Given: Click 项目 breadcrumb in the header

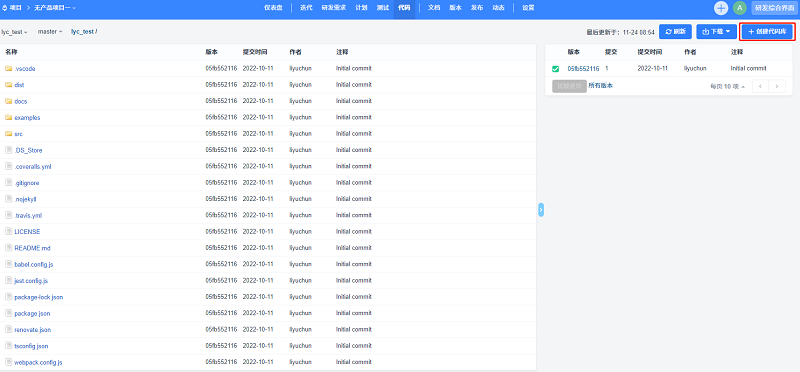Looking at the screenshot, I should point(16,8).
